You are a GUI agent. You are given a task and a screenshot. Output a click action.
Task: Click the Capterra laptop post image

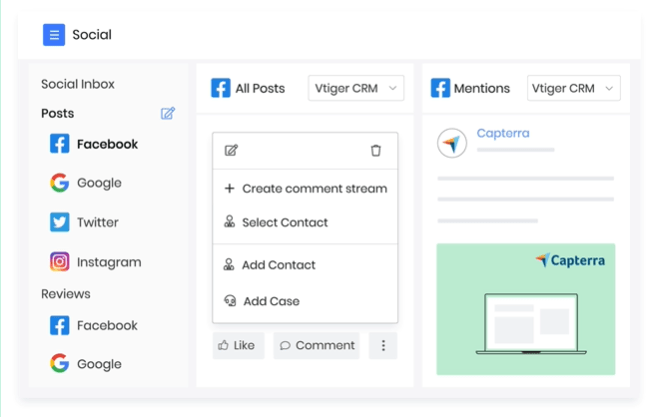(526, 309)
